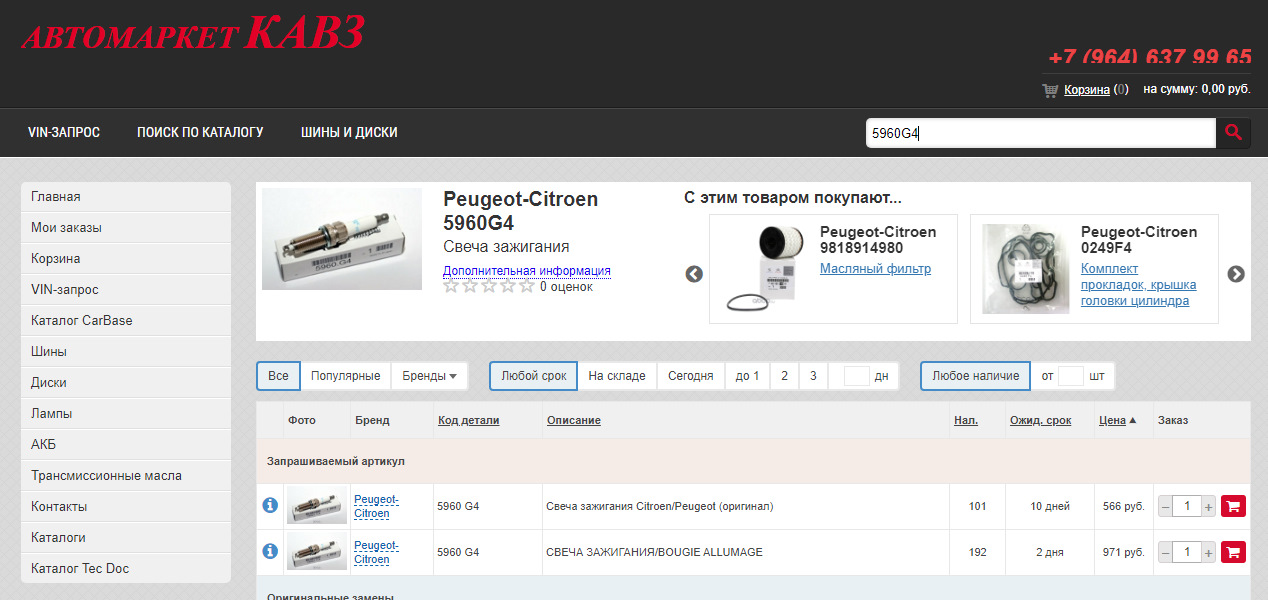Open Peugeot-Citroen brand link in 971 руб. row
This screenshot has height=600, width=1268.
pyautogui.click(x=376, y=552)
